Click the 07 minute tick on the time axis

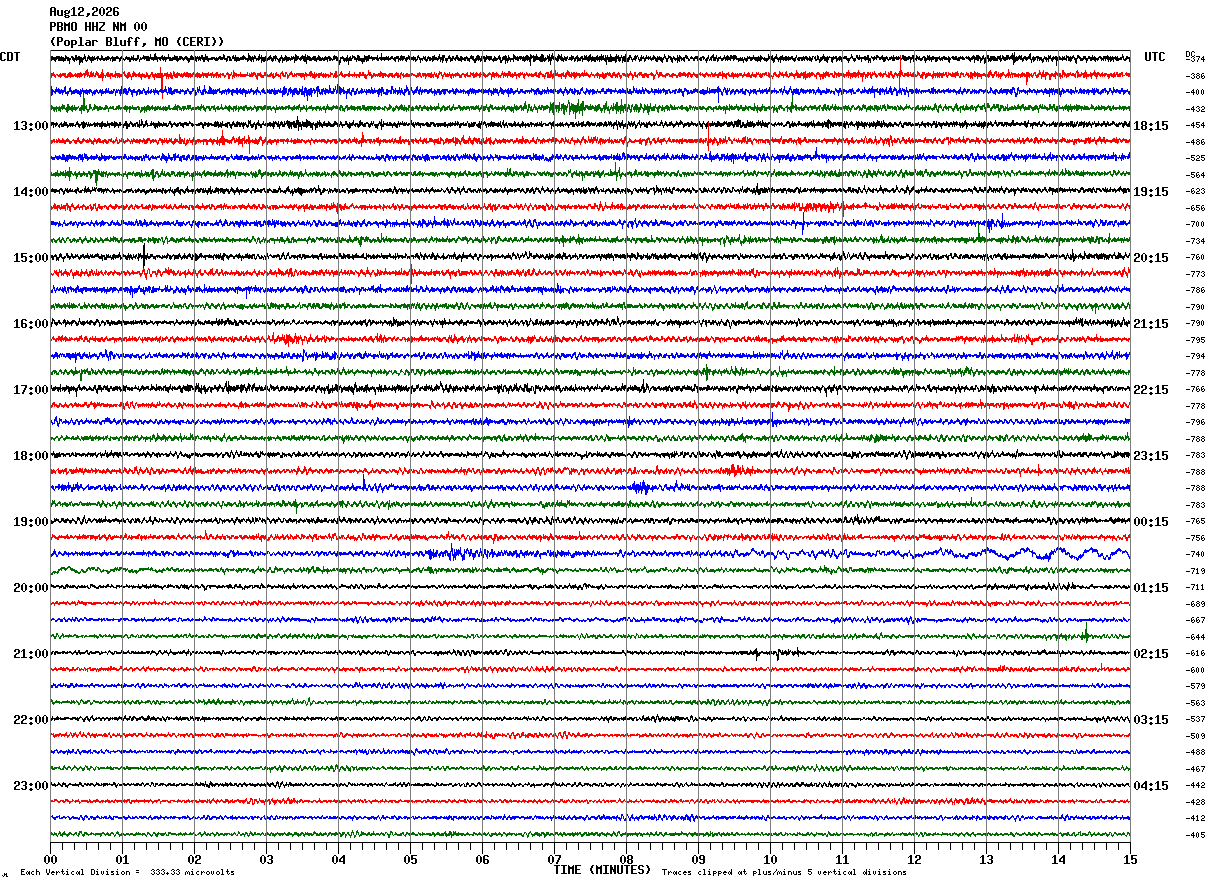554,859
